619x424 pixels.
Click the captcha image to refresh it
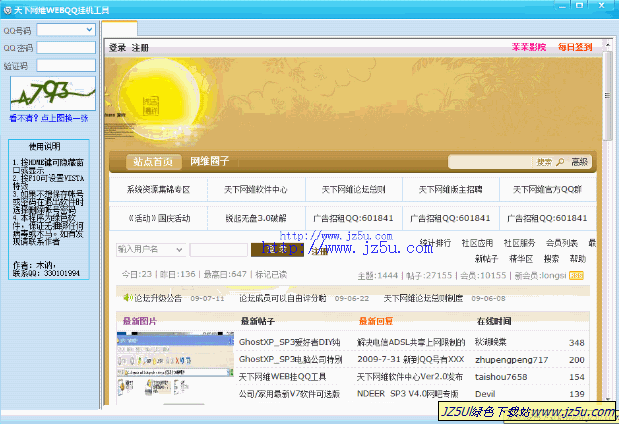[x=53, y=94]
